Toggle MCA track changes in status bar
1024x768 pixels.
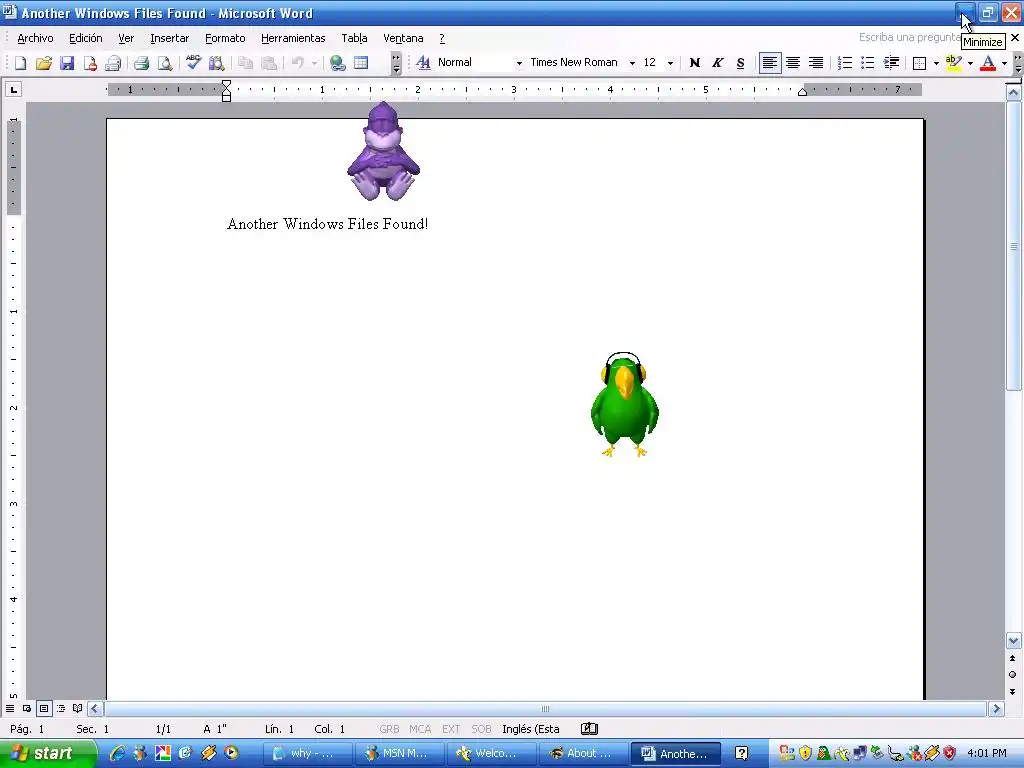point(420,729)
